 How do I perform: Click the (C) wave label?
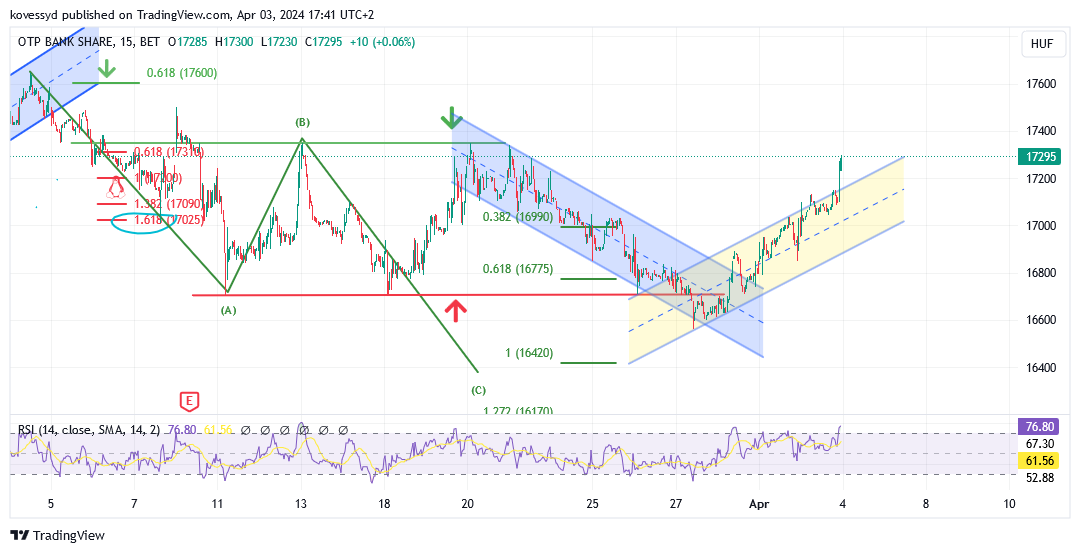[x=478, y=390]
